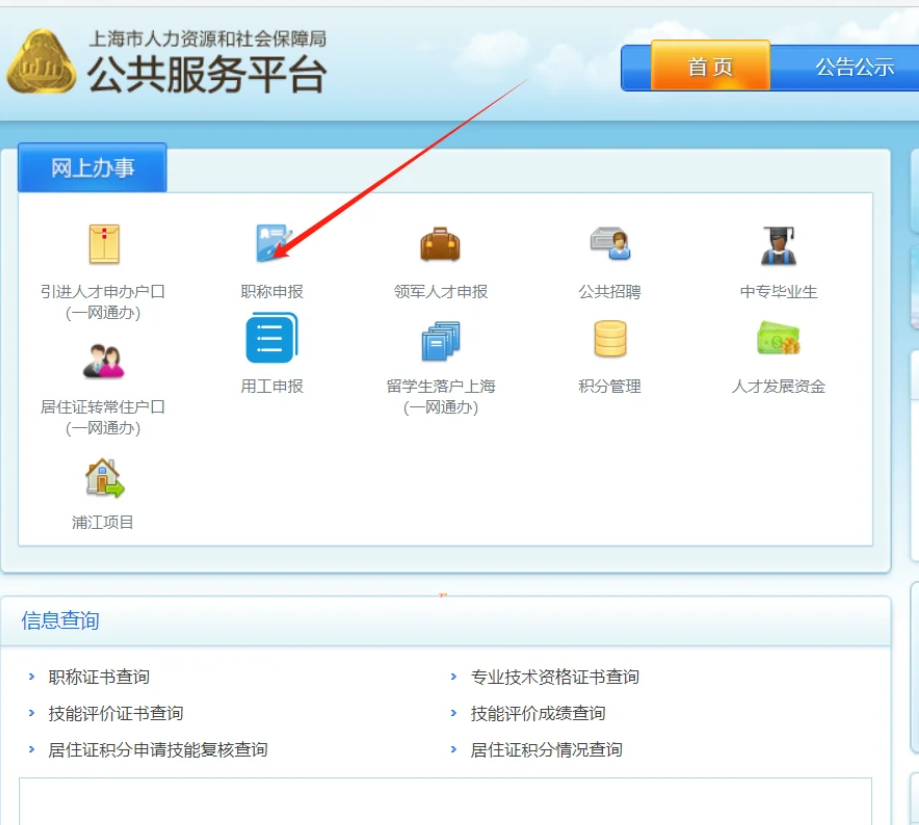Select the 网上办事 section tab
This screenshot has height=825, width=919.
pos(92,166)
